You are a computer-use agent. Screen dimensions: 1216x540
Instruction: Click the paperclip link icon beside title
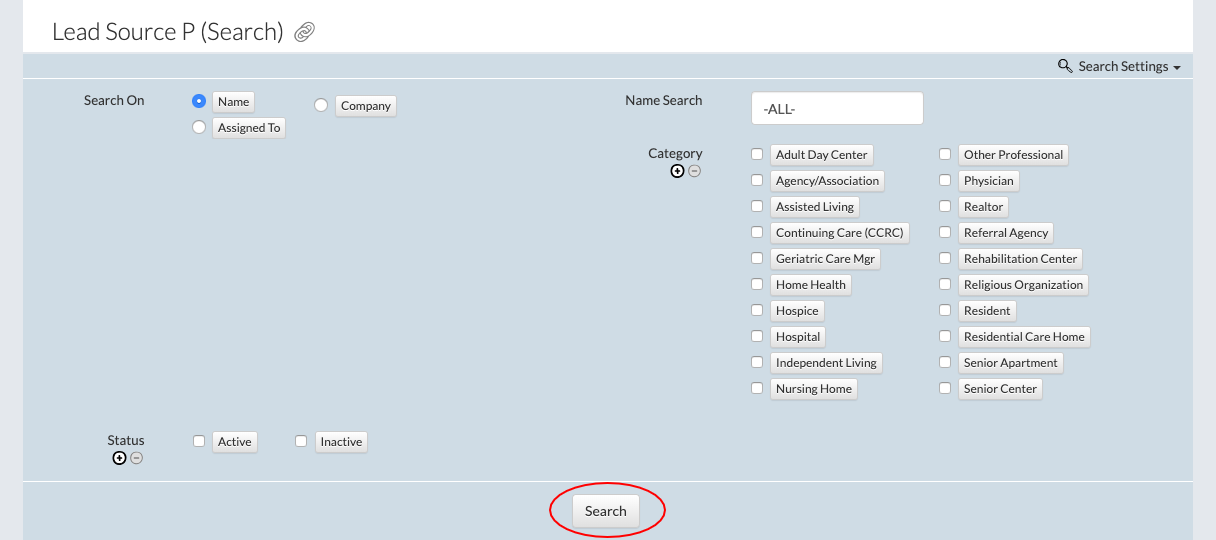(305, 32)
